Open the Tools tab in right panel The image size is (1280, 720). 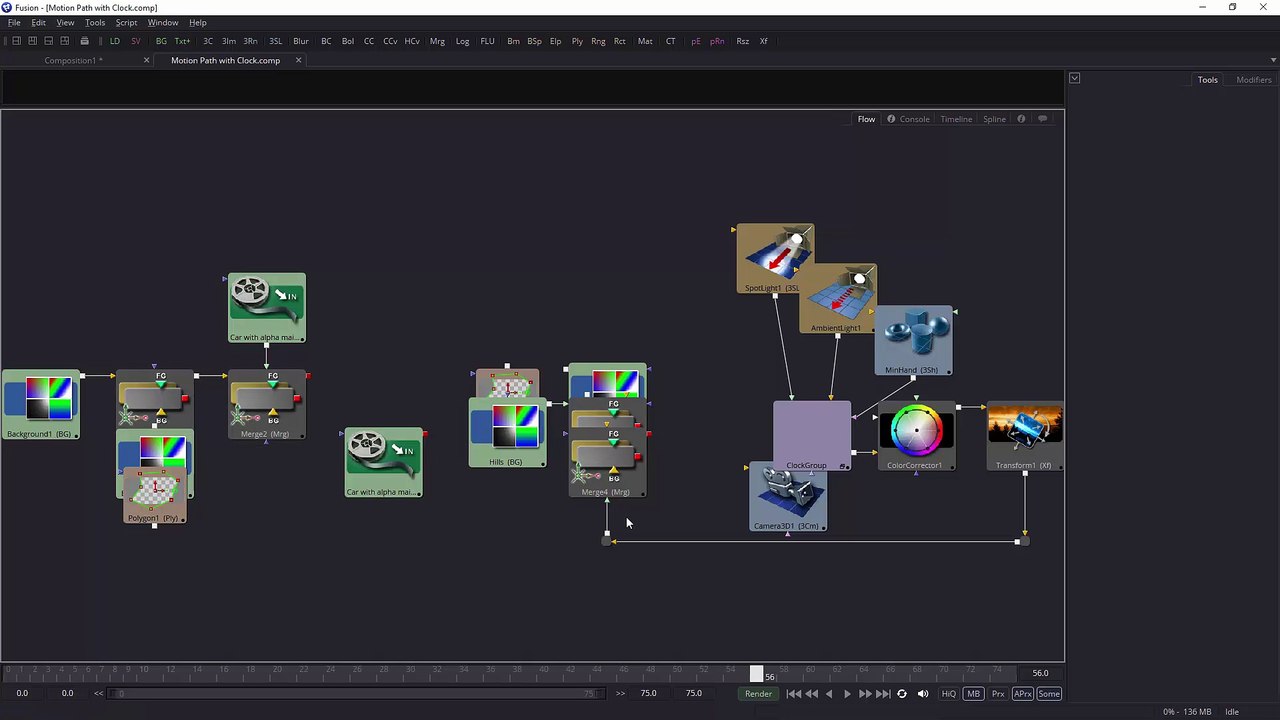tap(1208, 80)
